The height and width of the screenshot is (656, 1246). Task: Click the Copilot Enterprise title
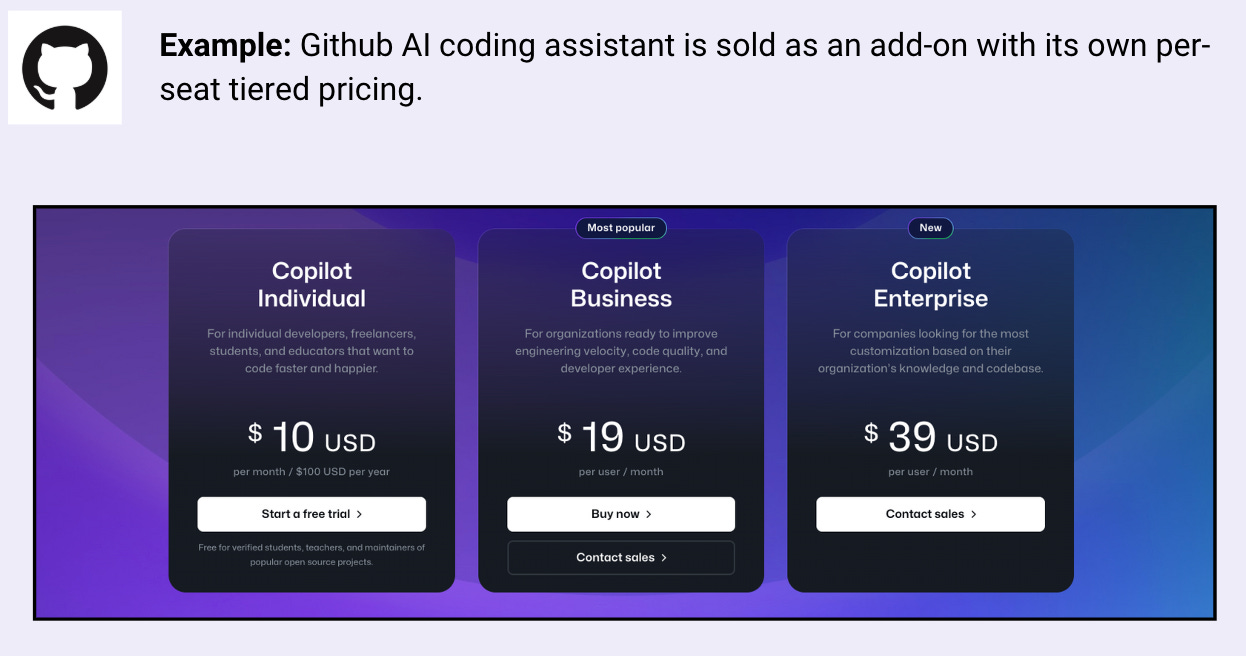(930, 283)
